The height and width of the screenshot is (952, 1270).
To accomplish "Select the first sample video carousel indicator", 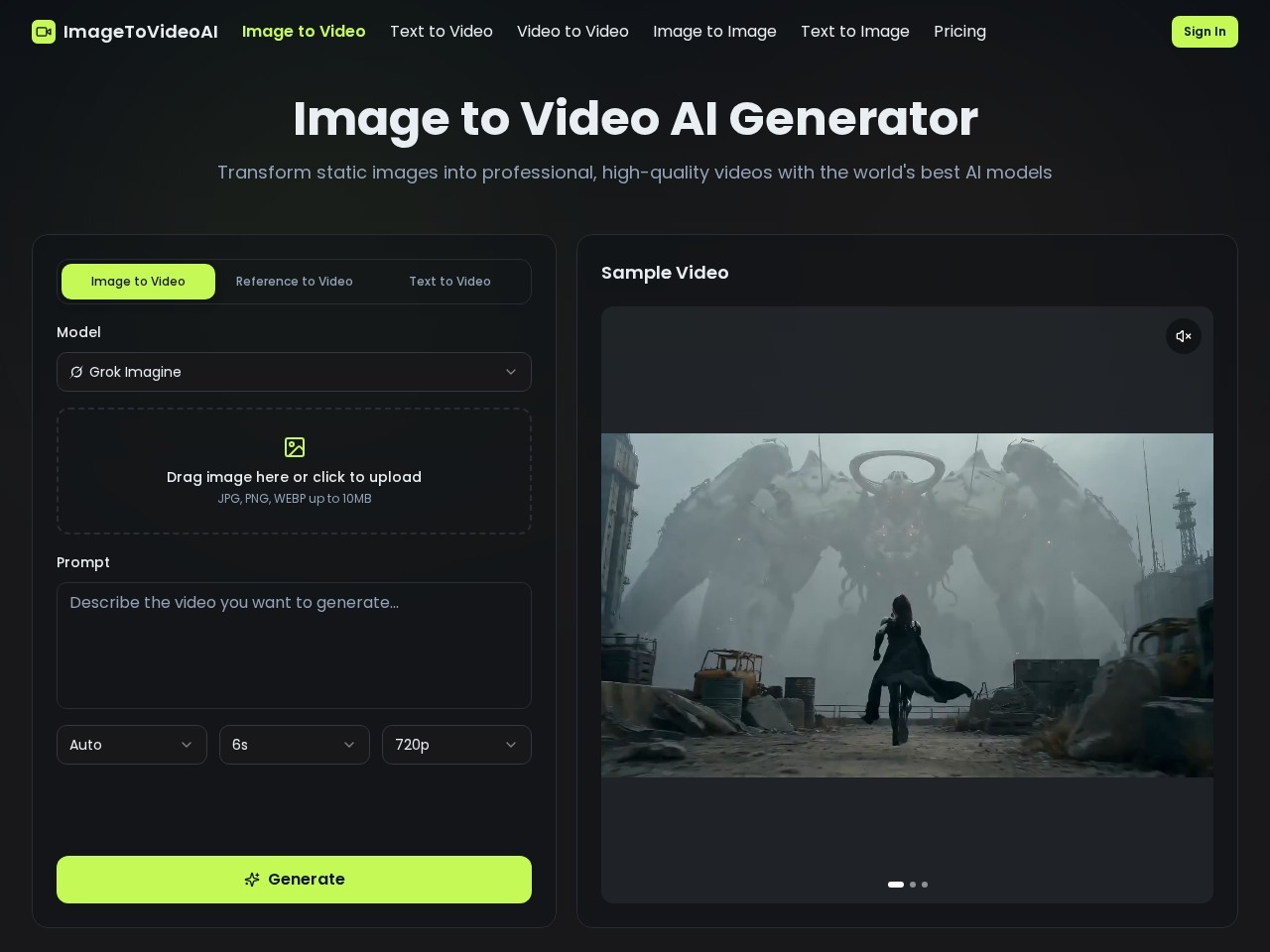I will click(x=896, y=885).
